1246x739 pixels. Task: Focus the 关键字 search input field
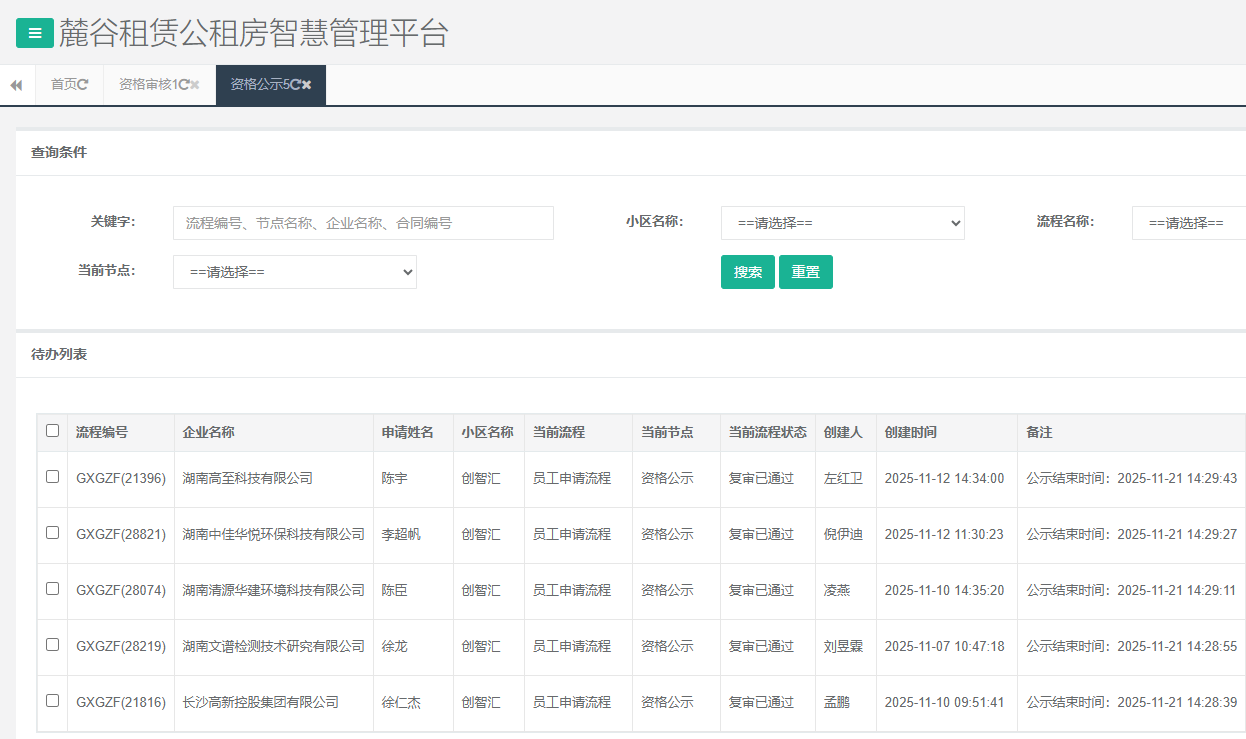(x=363, y=223)
